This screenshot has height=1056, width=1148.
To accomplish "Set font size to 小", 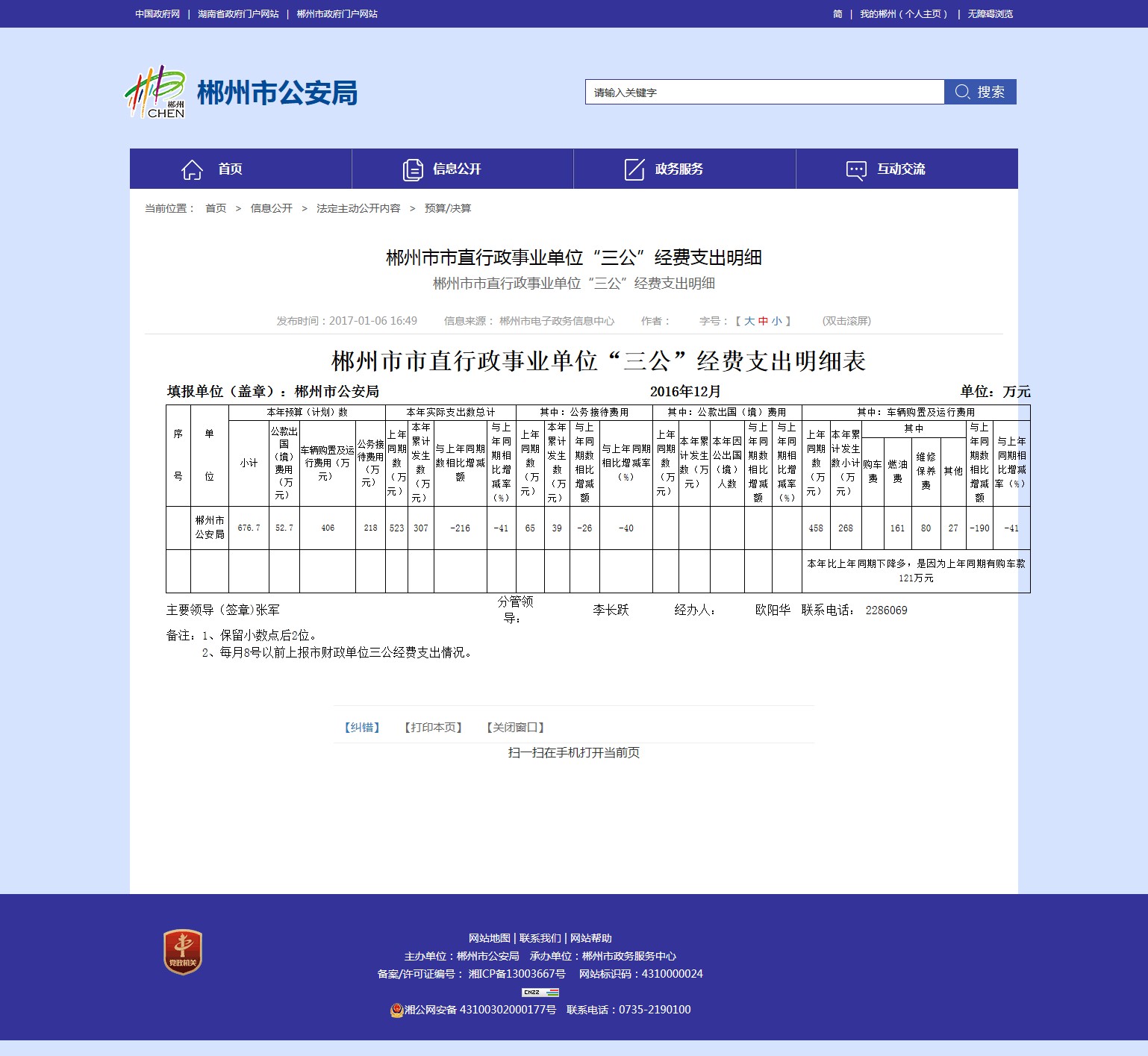I will click(777, 321).
